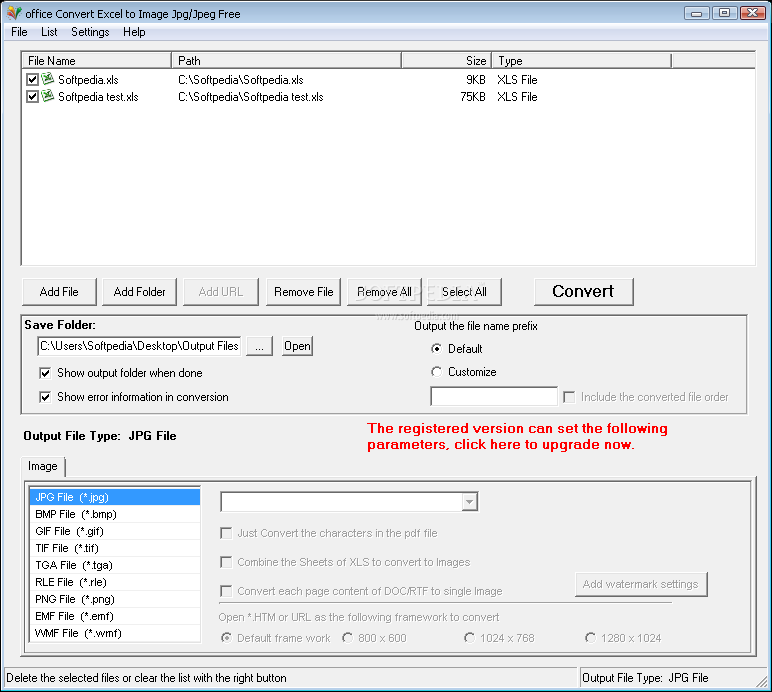772x692 pixels.
Task: Click the Excel icon beside Softpedia test.xls
Action: [47, 96]
